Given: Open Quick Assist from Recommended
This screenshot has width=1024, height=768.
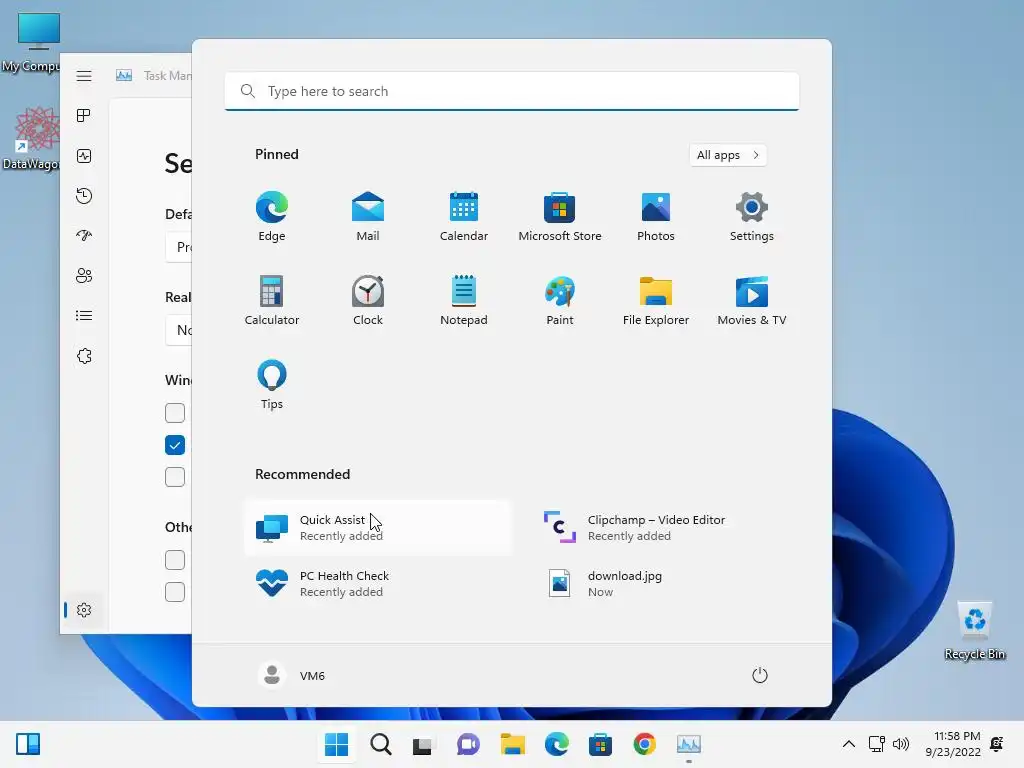Looking at the screenshot, I should point(378,528).
